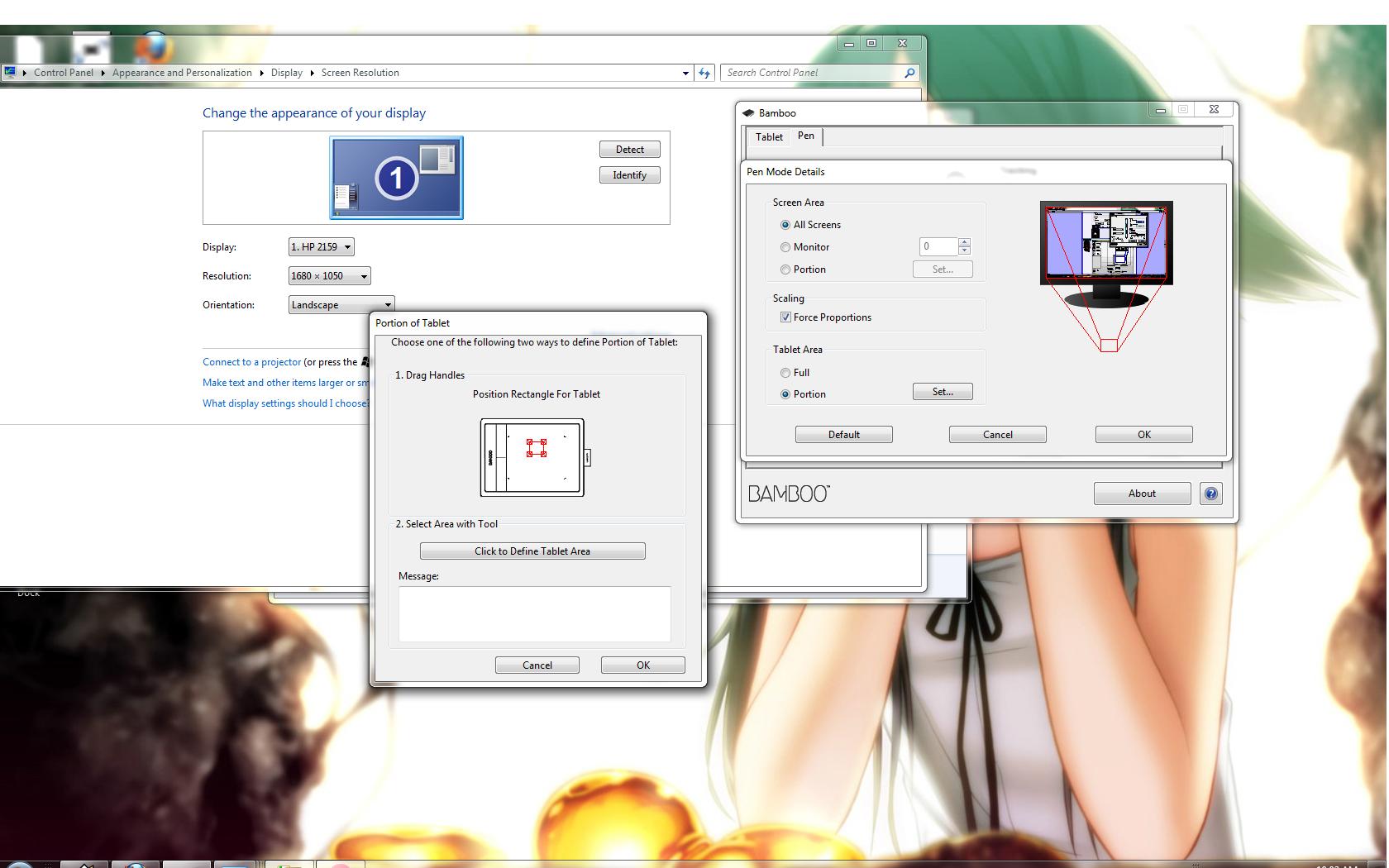The width and height of the screenshot is (1389, 868).
Task: Click the Message text box
Action: click(x=535, y=614)
